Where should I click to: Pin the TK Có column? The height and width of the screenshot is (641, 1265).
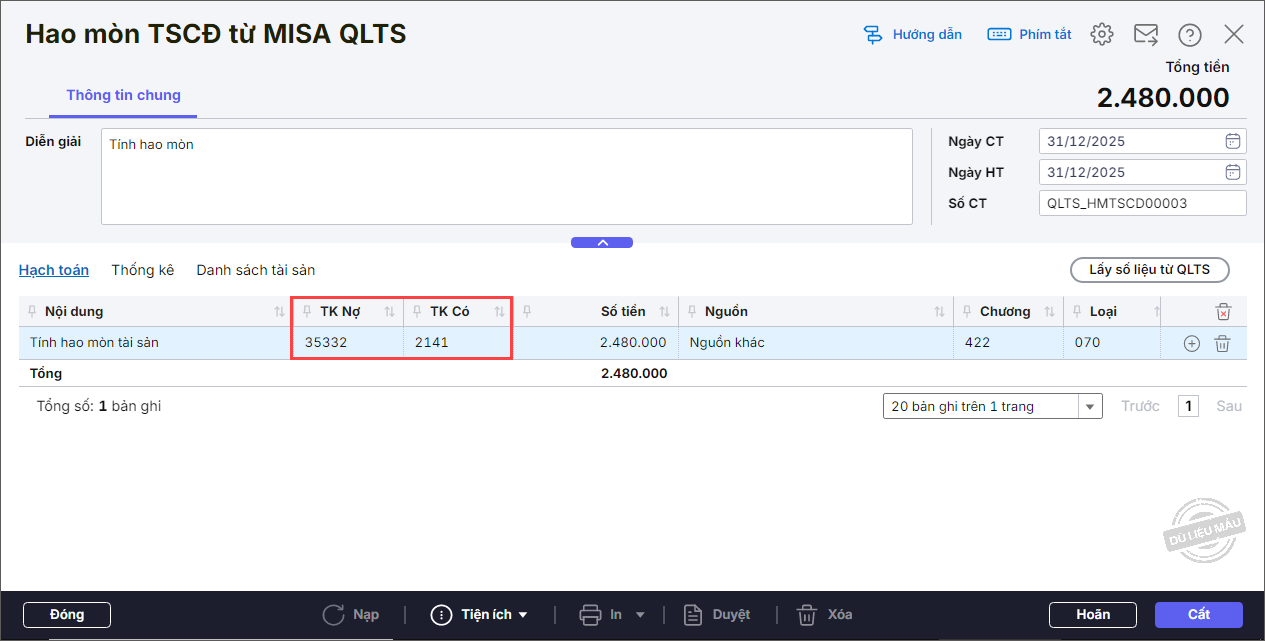click(x=417, y=312)
